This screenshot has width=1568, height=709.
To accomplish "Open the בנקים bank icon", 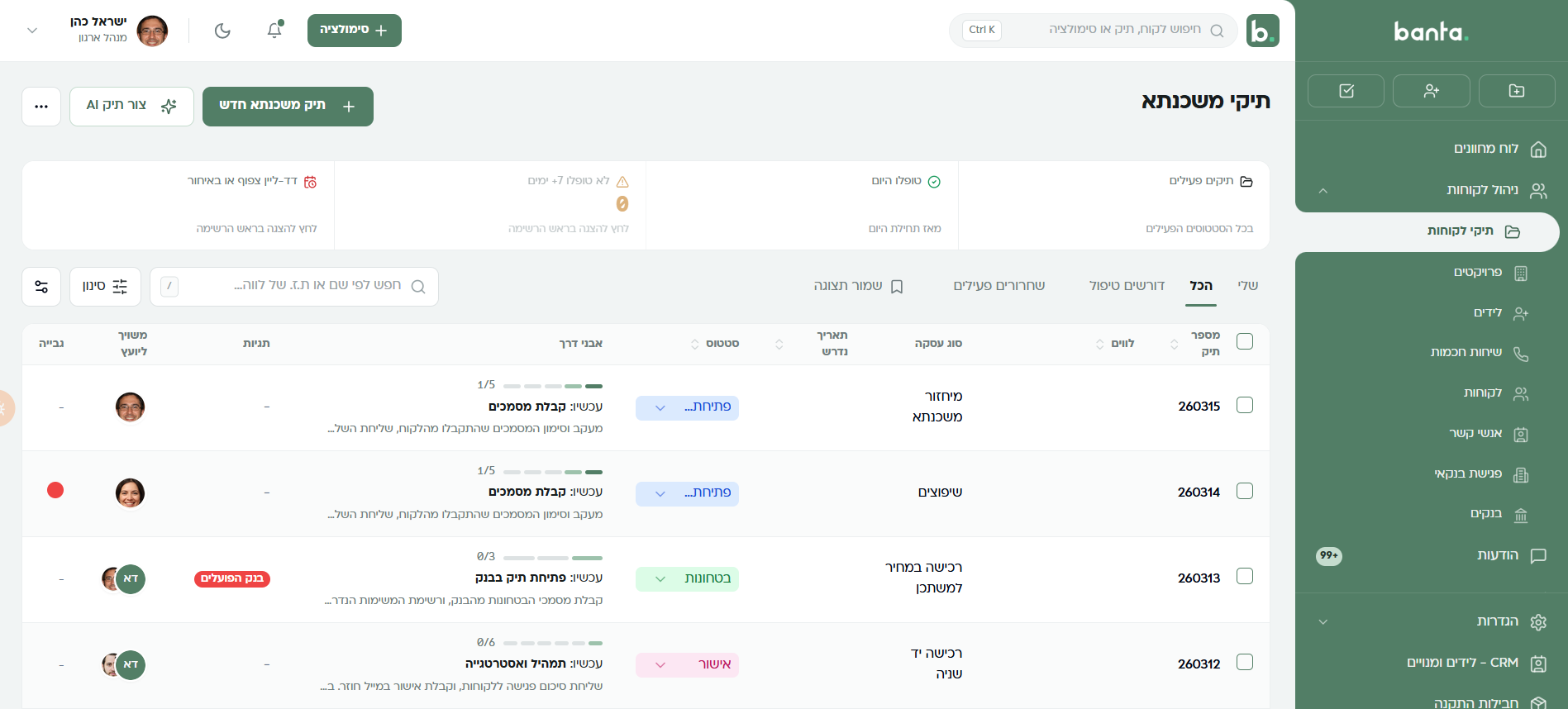I will pyautogui.click(x=1521, y=516).
